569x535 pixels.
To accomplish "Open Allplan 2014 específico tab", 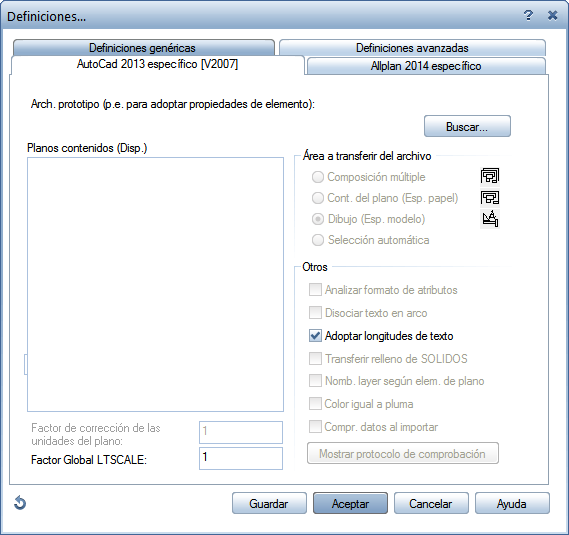I will click(426, 66).
